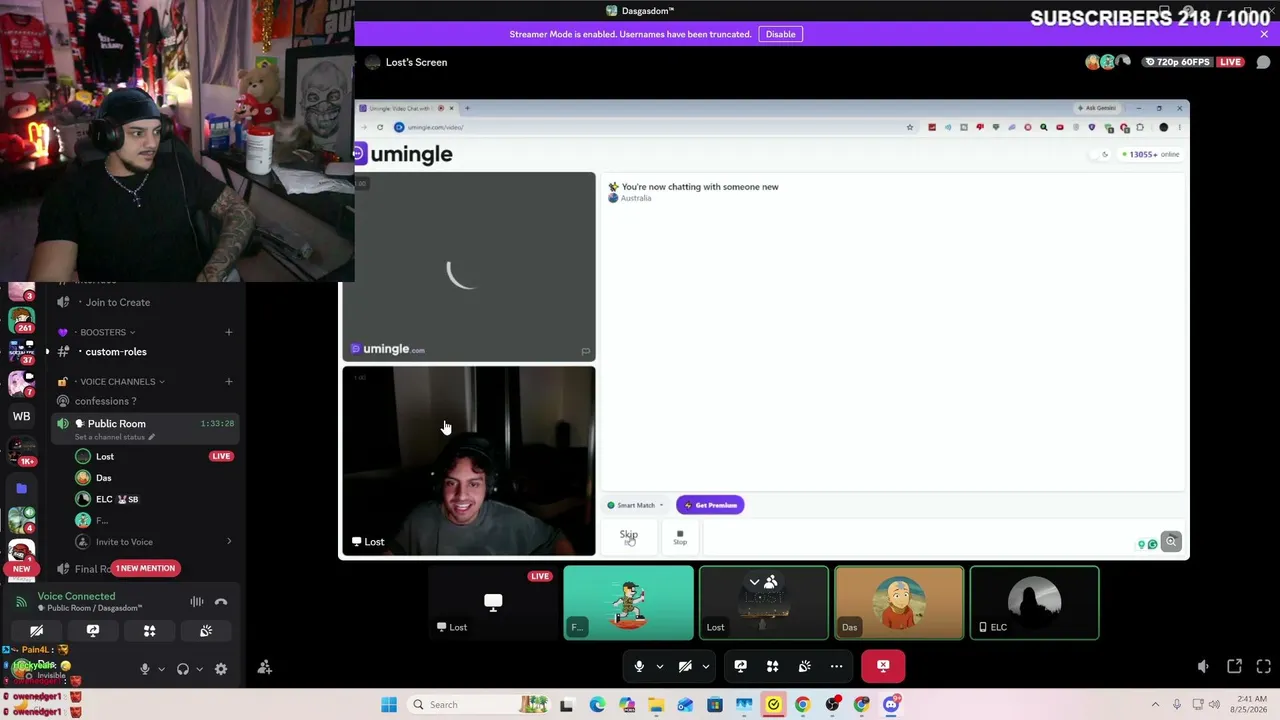Add a channel under VOICE CHANNELS

[229, 381]
